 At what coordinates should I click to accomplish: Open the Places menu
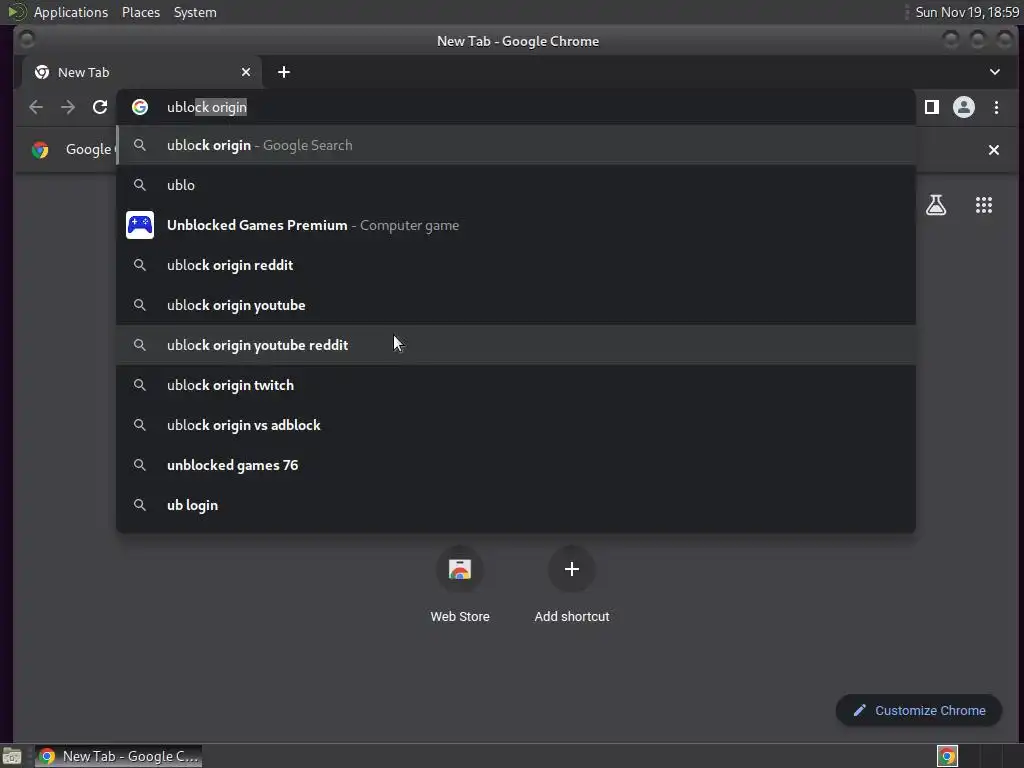(141, 12)
